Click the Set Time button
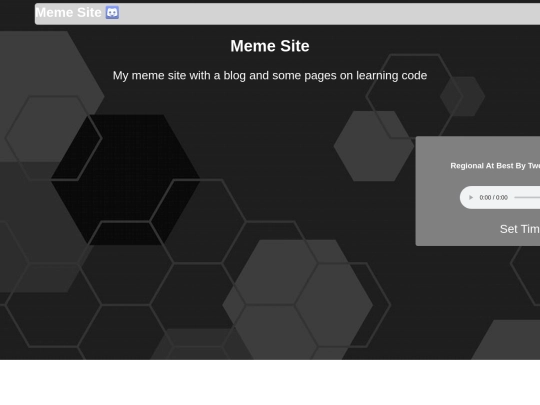 520,229
